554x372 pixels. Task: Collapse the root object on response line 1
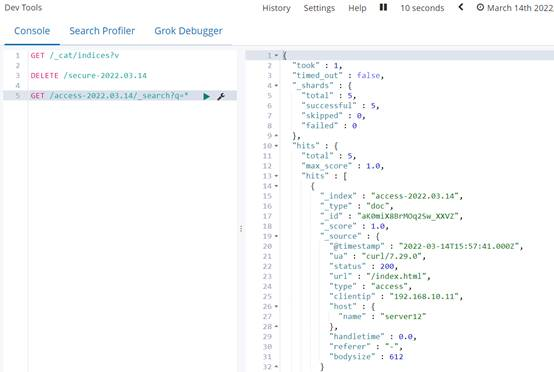click(x=276, y=55)
